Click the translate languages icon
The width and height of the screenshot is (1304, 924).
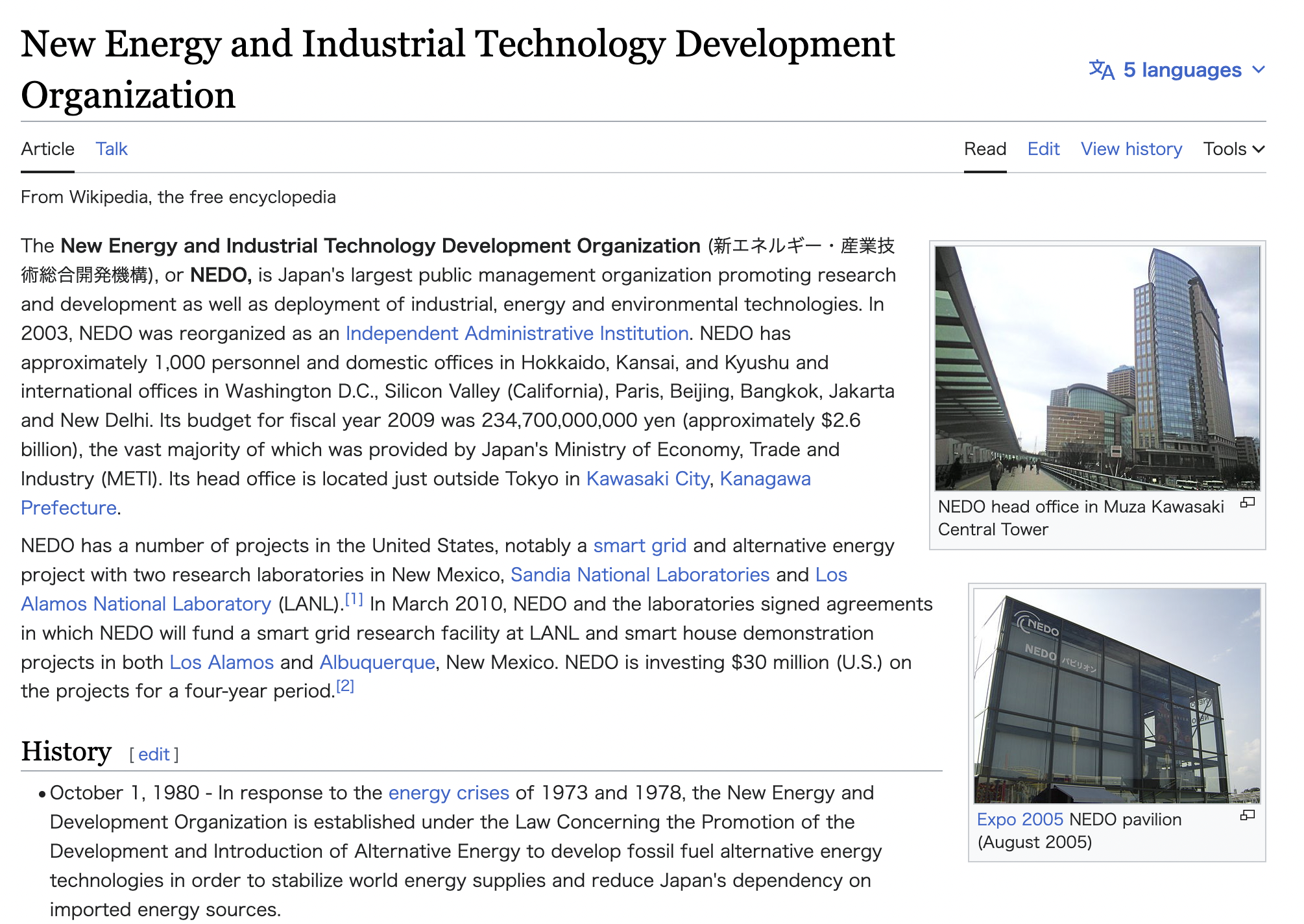[x=1102, y=70]
